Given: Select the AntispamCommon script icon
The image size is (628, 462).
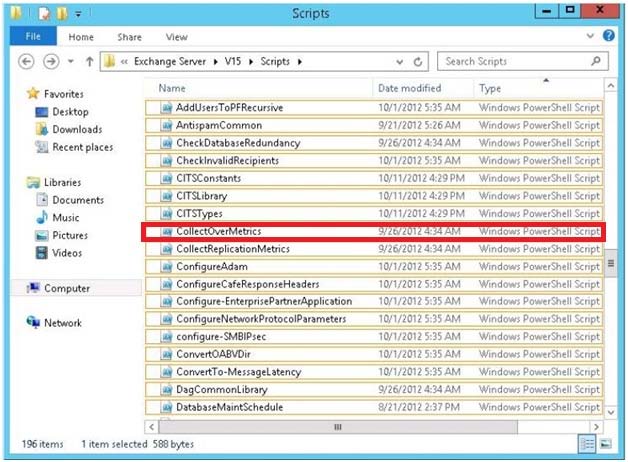Looking at the screenshot, I should (167, 125).
